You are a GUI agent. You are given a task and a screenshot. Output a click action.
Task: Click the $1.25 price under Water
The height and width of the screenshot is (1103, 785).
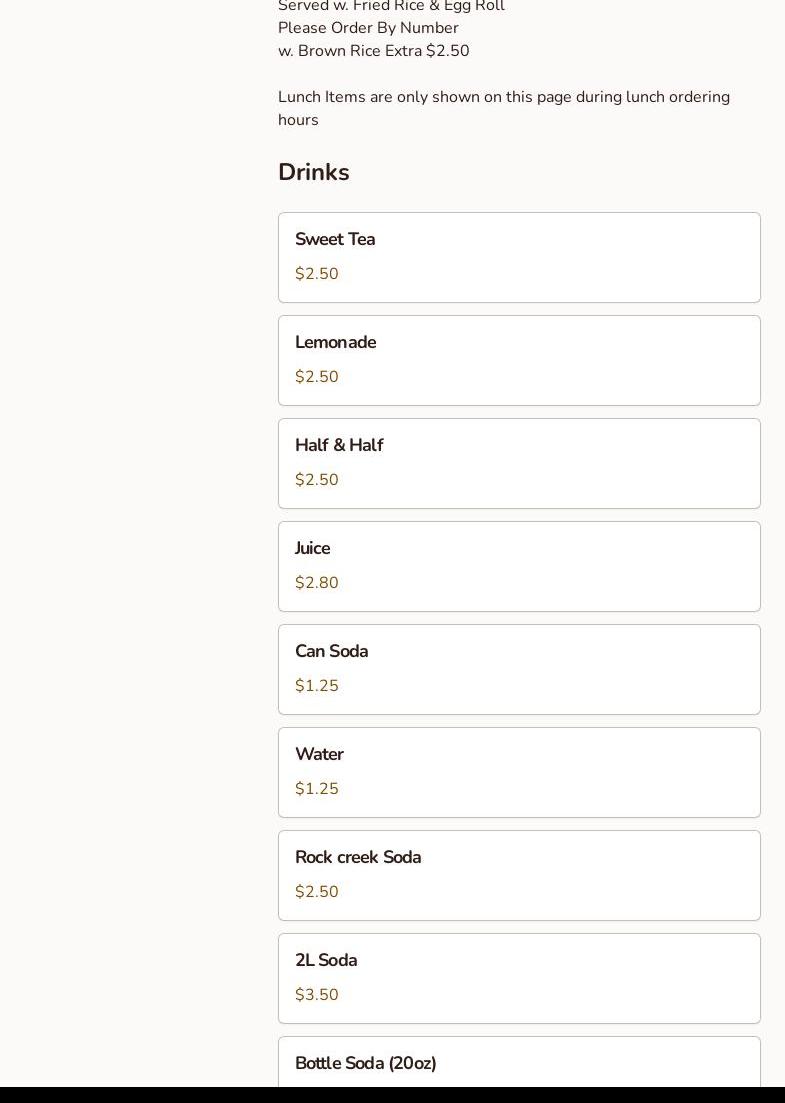317,789
